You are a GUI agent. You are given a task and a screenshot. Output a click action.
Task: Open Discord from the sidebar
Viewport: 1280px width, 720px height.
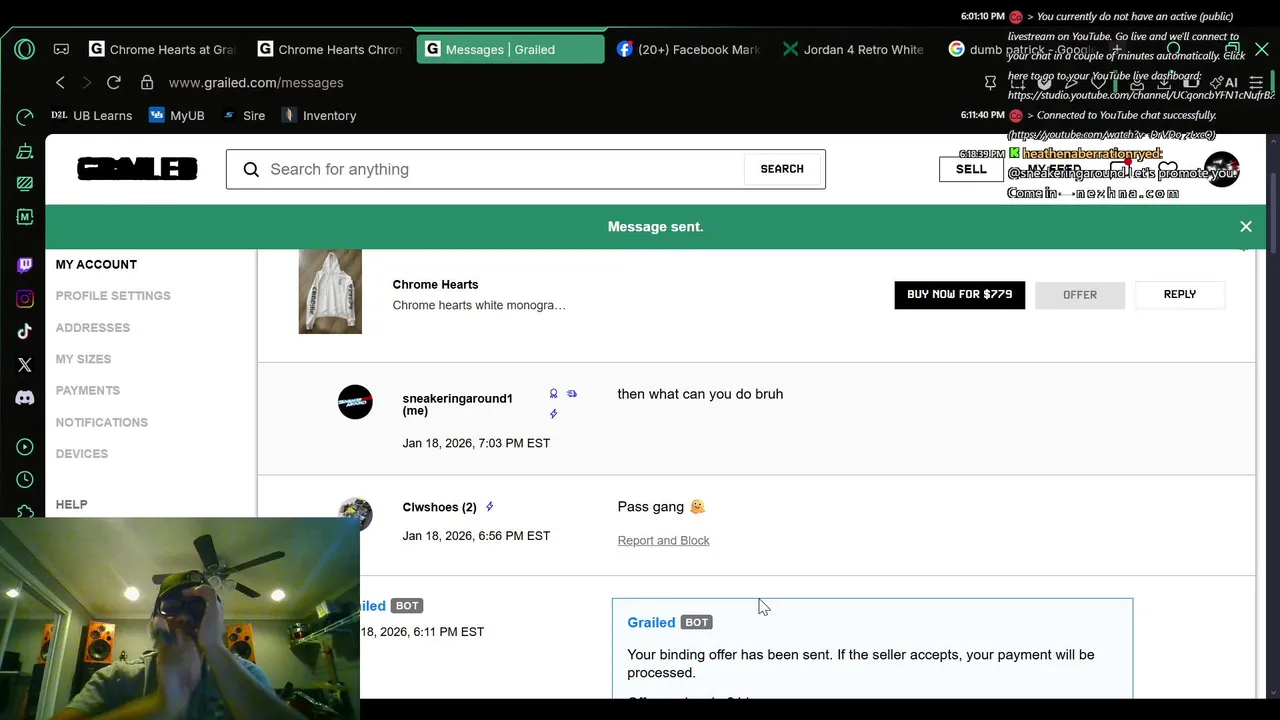pos(25,398)
